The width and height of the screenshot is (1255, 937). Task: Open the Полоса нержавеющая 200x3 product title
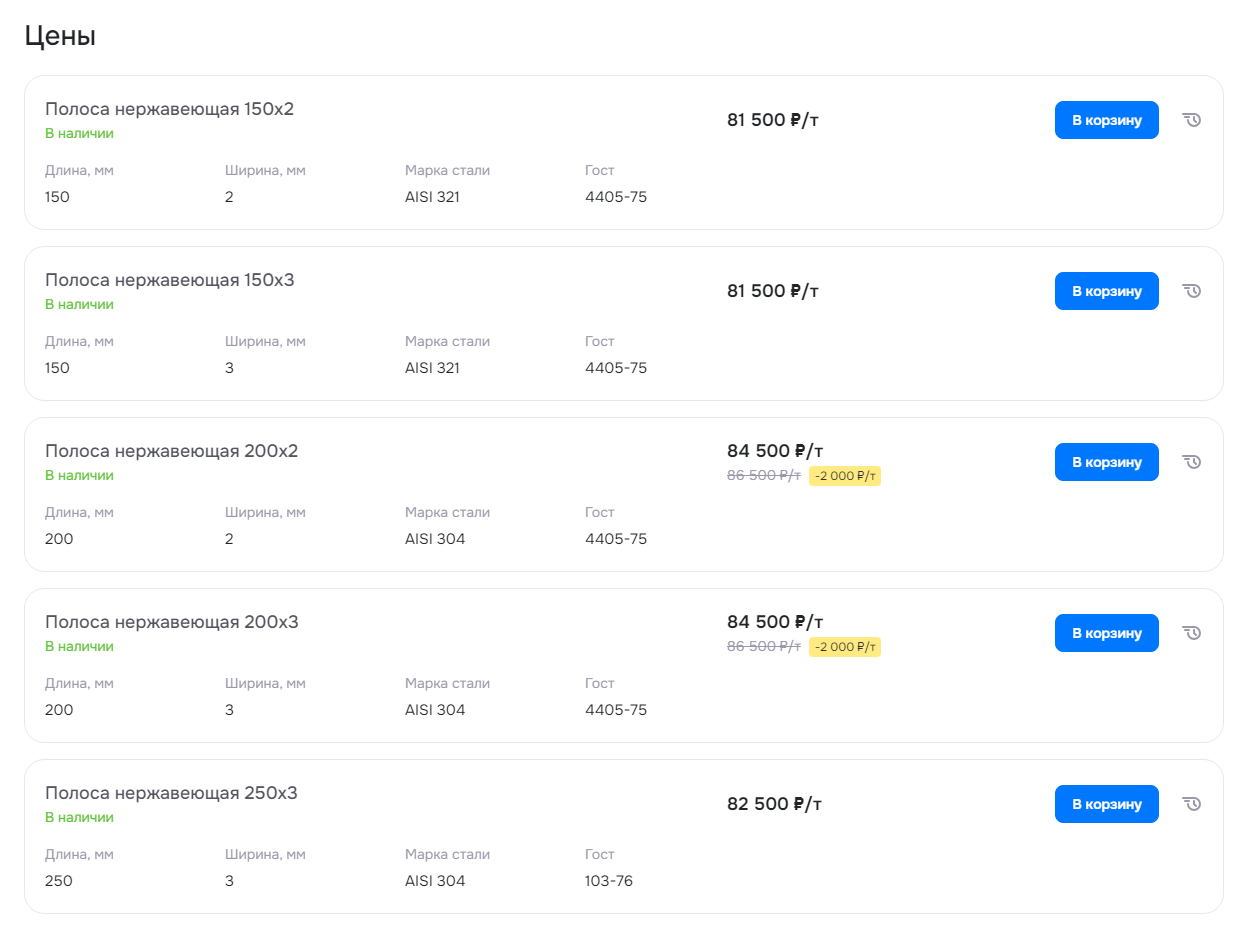tap(171, 622)
